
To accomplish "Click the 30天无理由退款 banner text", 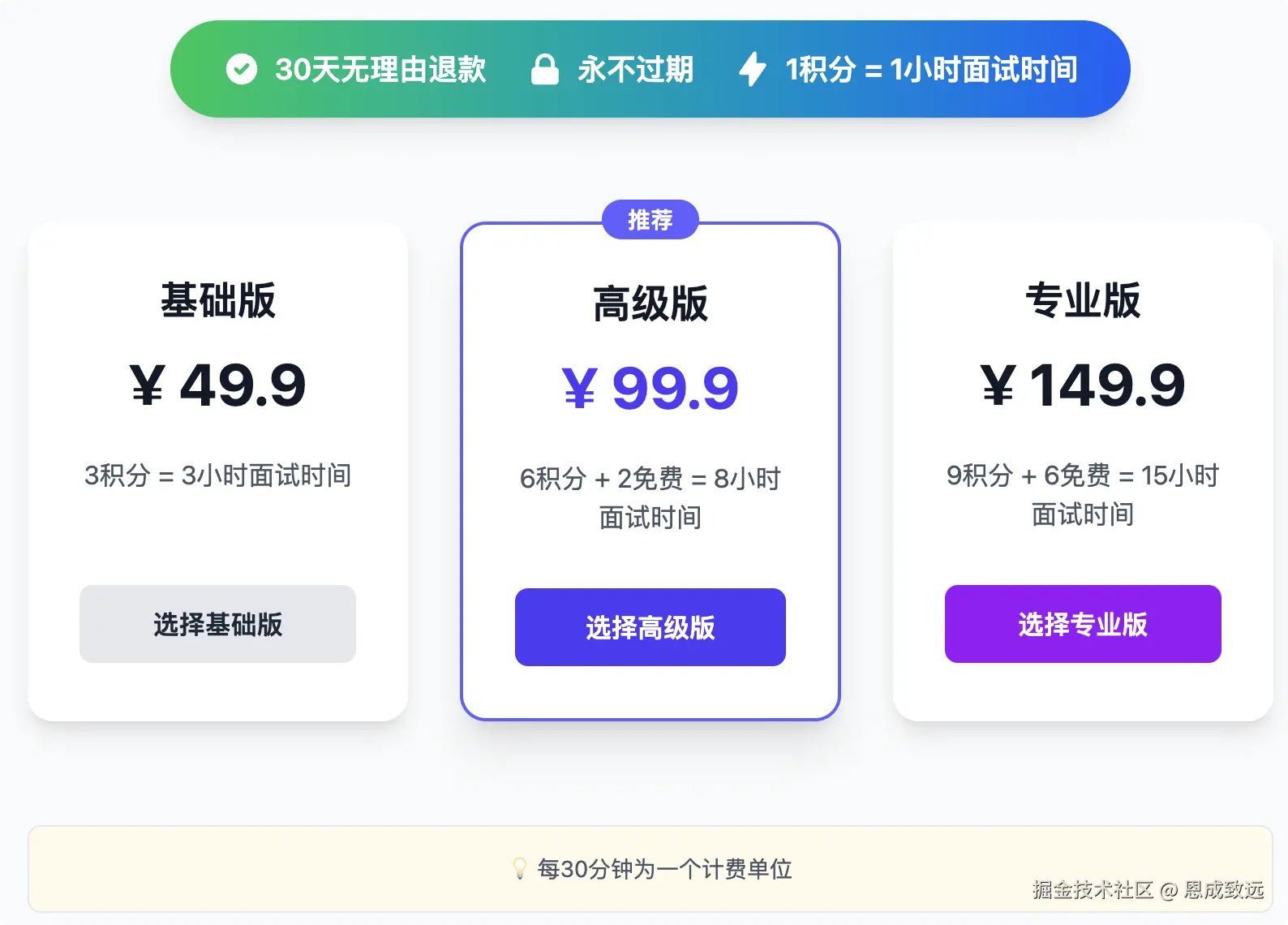I will coord(380,70).
